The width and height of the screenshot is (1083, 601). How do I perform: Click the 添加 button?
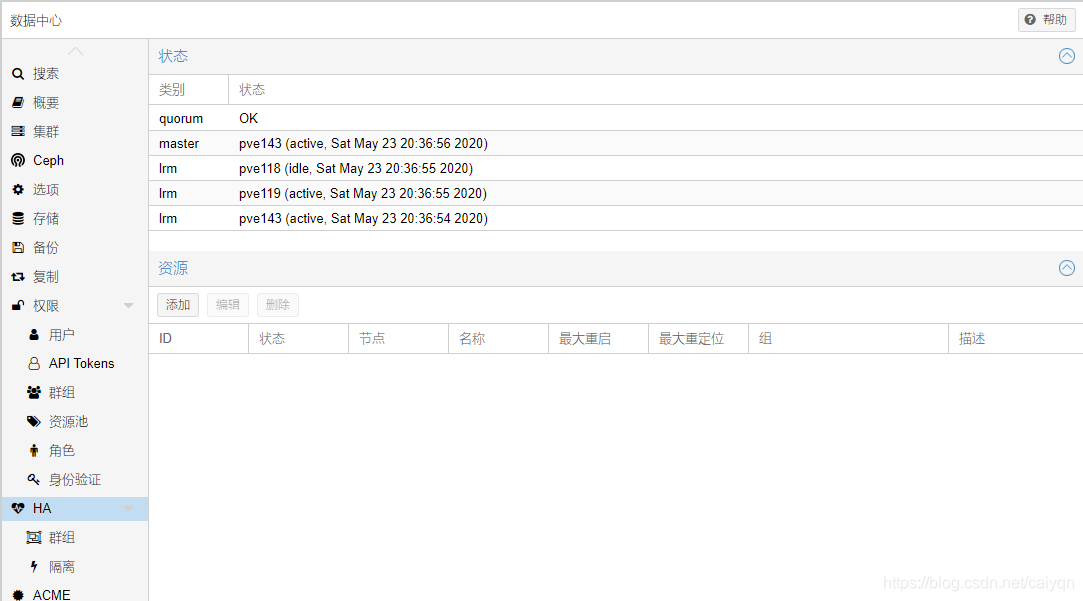pyautogui.click(x=178, y=305)
